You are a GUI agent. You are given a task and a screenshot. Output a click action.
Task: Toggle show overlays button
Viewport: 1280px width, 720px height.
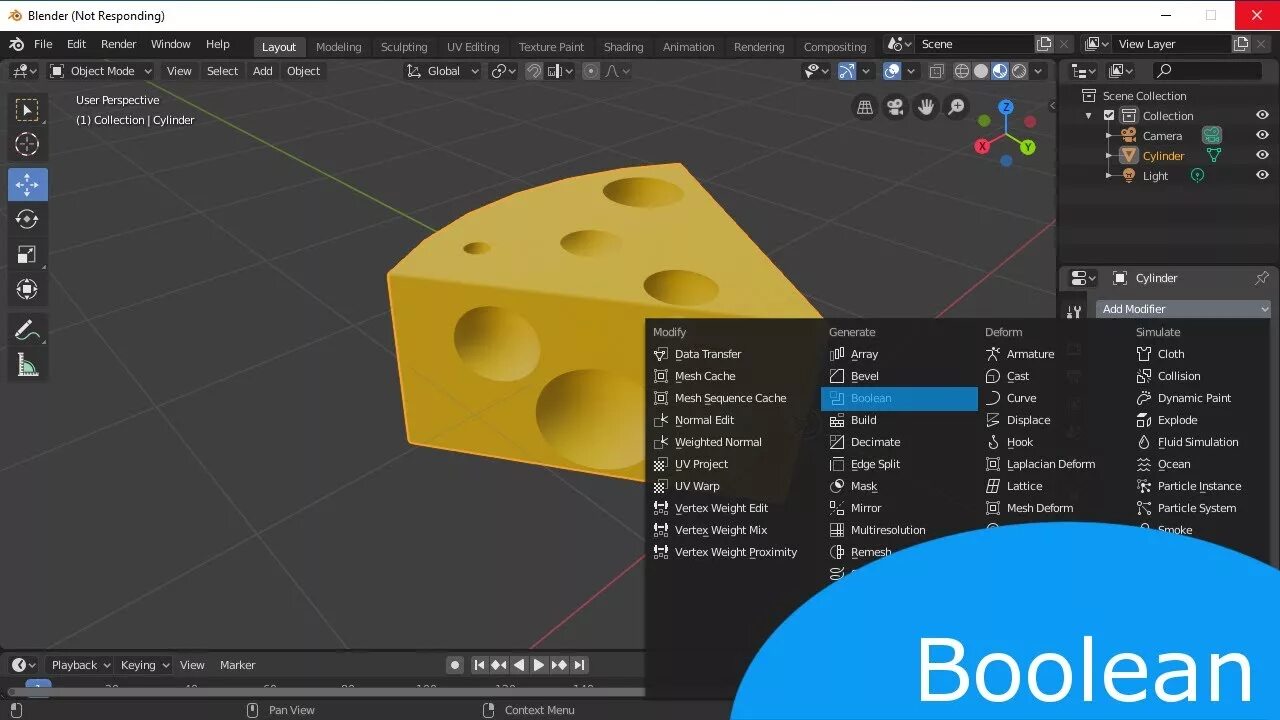pos(892,71)
